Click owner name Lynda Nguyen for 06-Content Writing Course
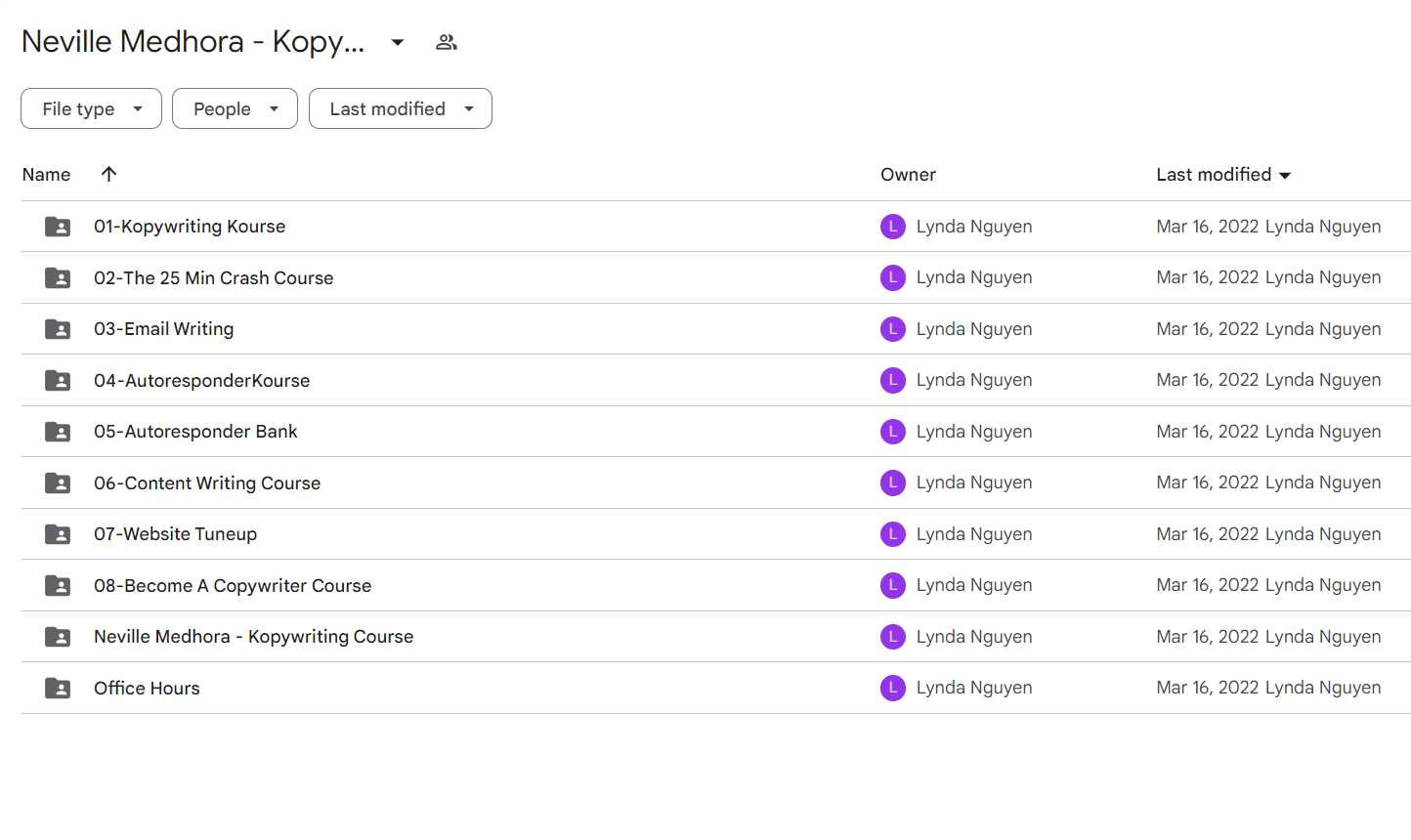 point(974,483)
